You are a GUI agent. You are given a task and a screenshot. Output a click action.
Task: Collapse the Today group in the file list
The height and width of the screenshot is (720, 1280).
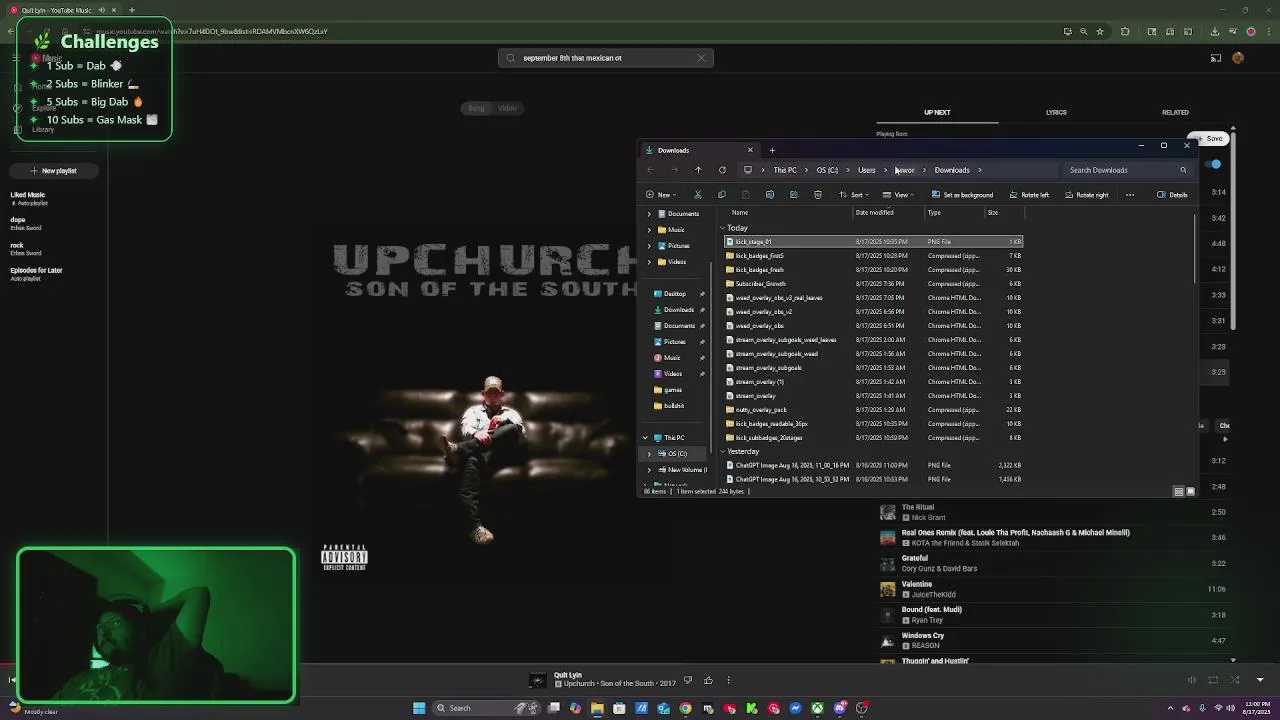click(x=723, y=228)
